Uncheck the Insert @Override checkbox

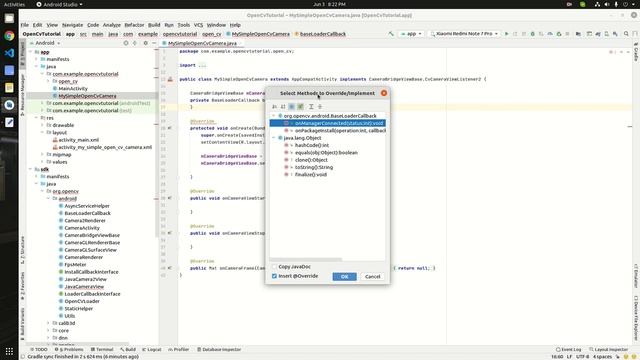pos(274,276)
